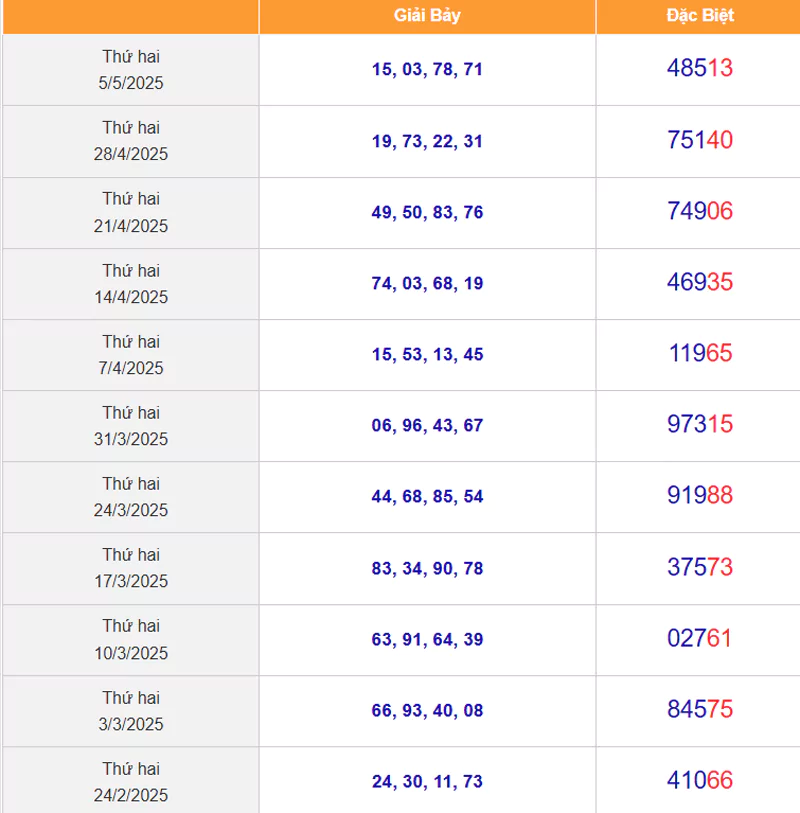Click Giải Bảy numbers 15, 53, 13, 45

click(x=427, y=354)
